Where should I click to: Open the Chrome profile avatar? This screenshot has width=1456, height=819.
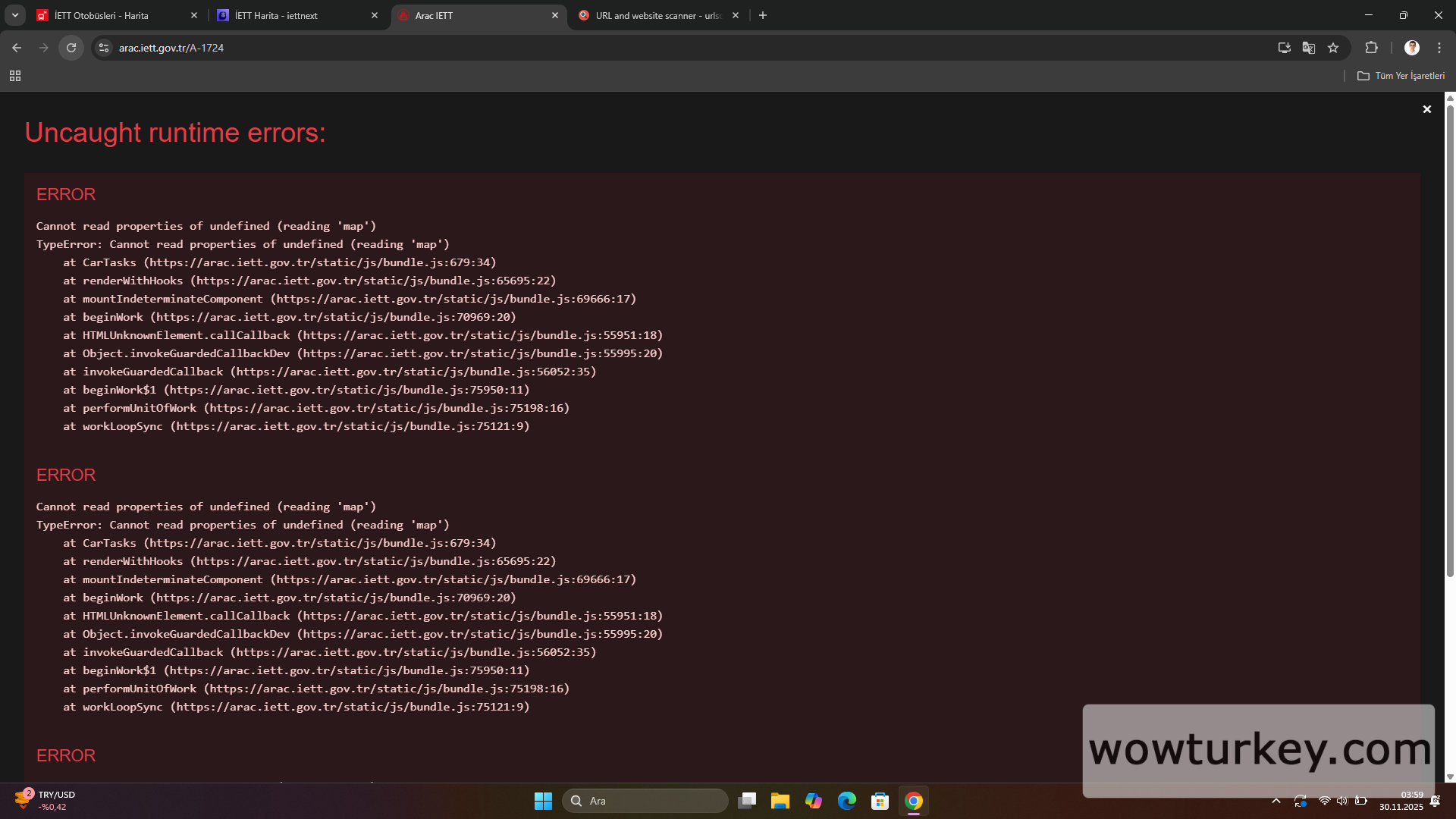point(1411,48)
